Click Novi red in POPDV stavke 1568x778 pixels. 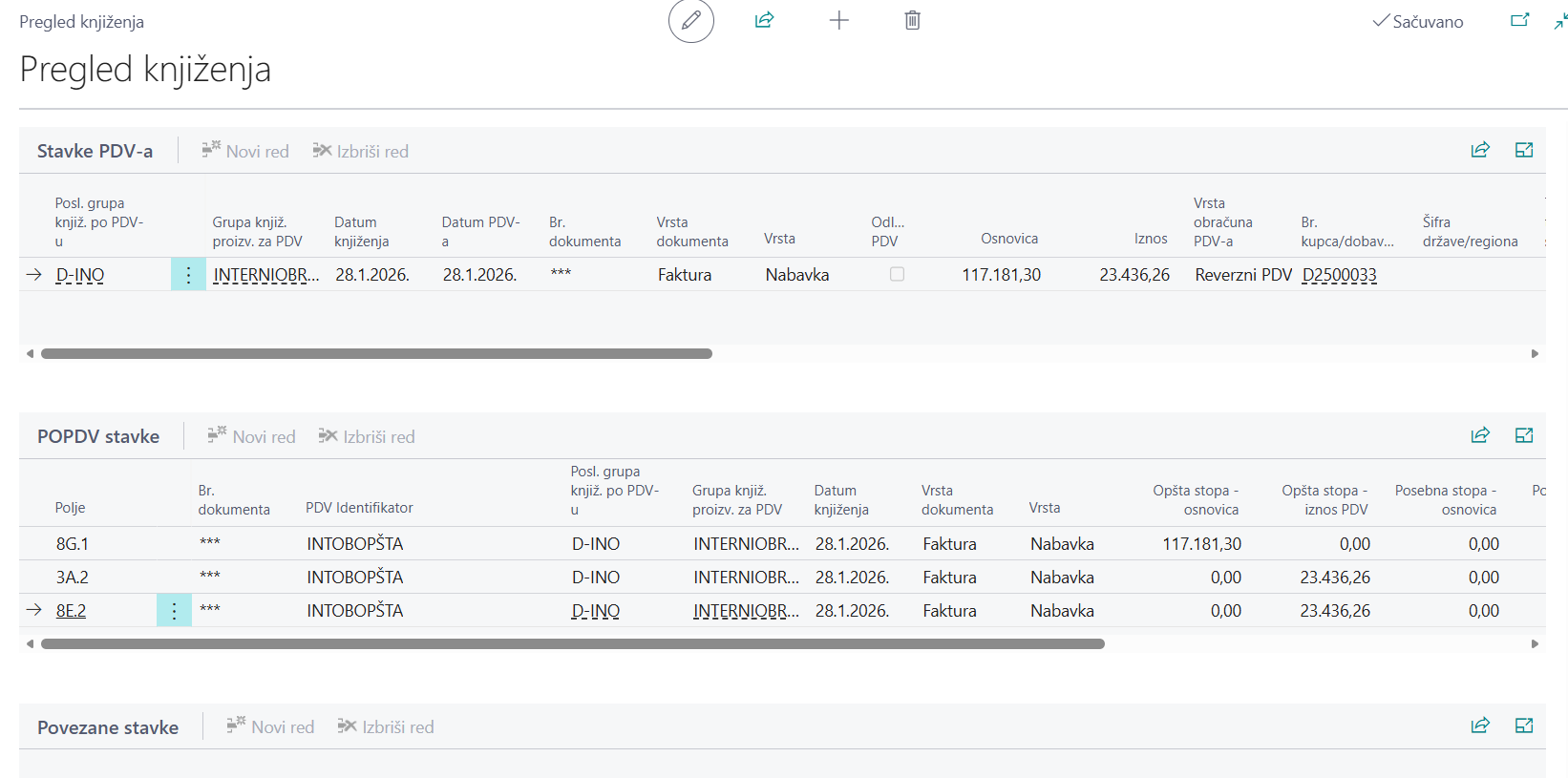[252, 436]
